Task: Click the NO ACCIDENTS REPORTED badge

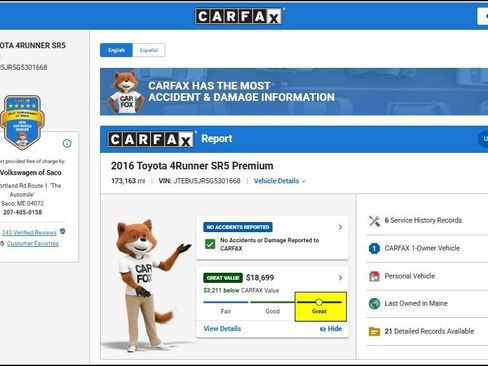Action: 238,227
